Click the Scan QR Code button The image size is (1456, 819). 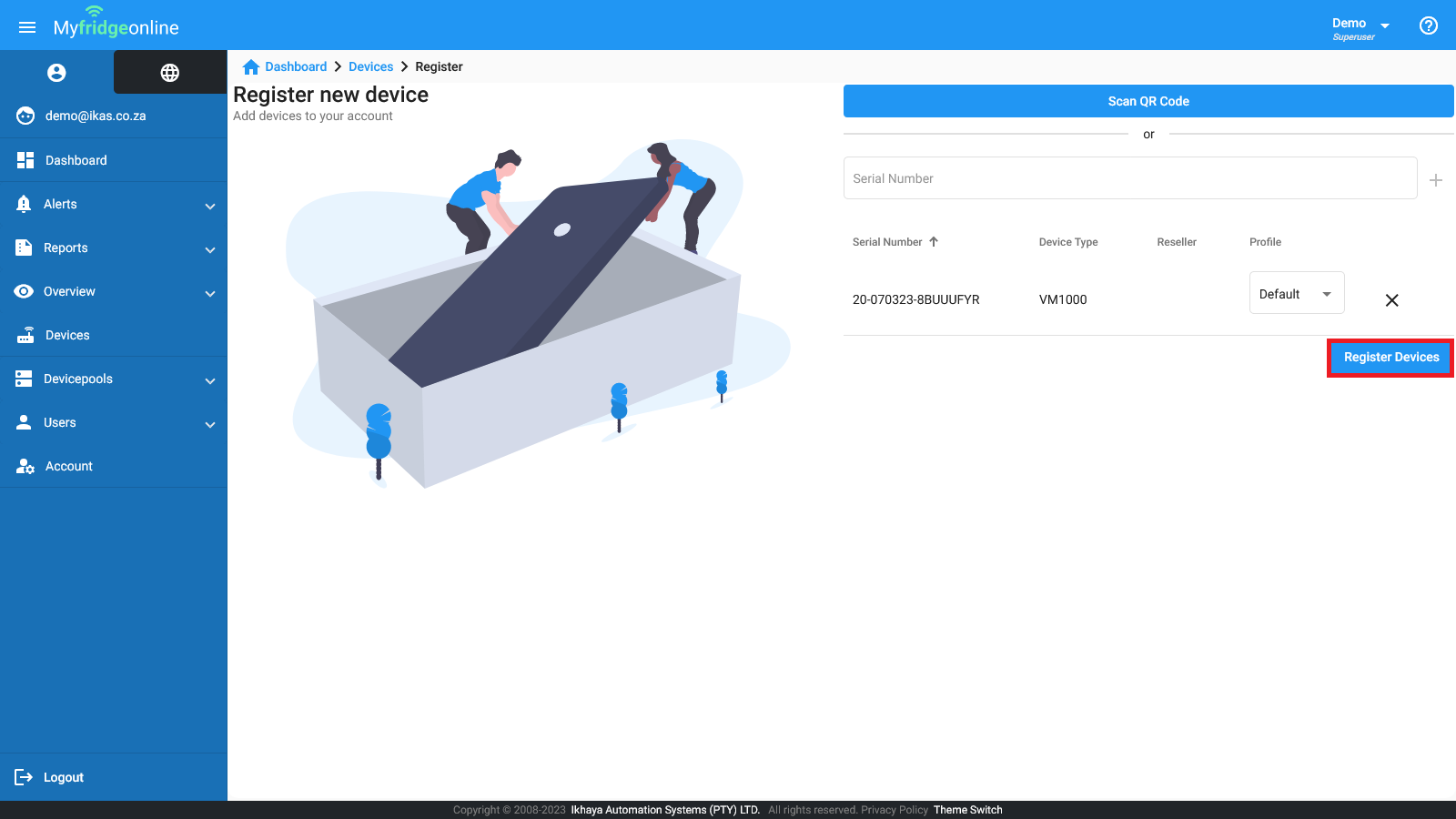tap(1148, 101)
